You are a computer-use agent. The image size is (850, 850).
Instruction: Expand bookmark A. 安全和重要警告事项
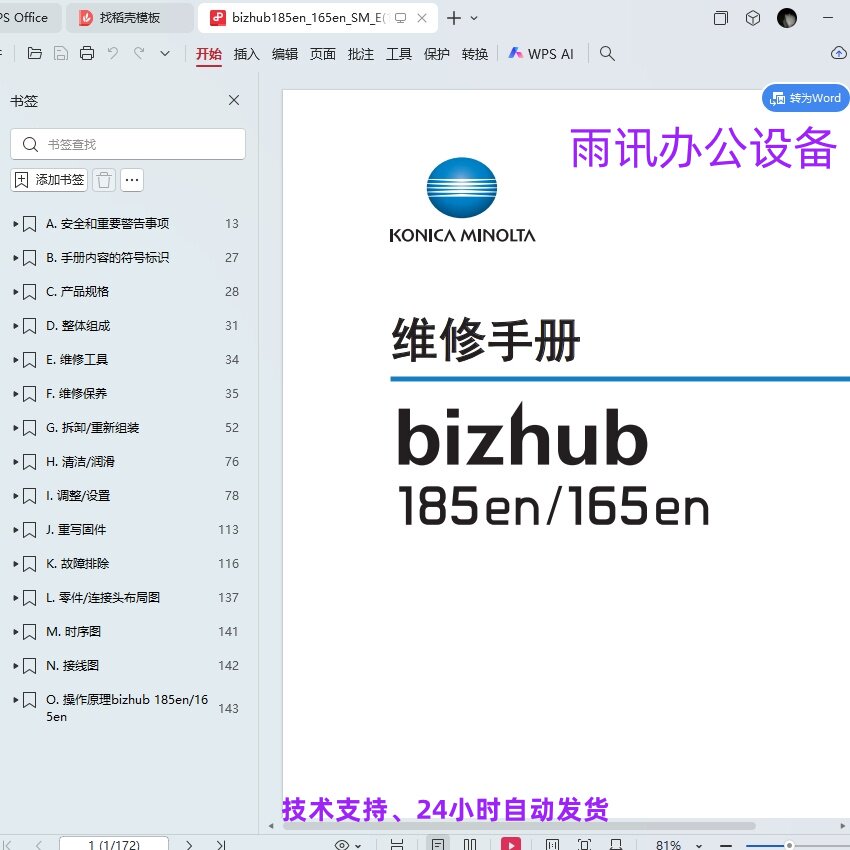[16, 223]
